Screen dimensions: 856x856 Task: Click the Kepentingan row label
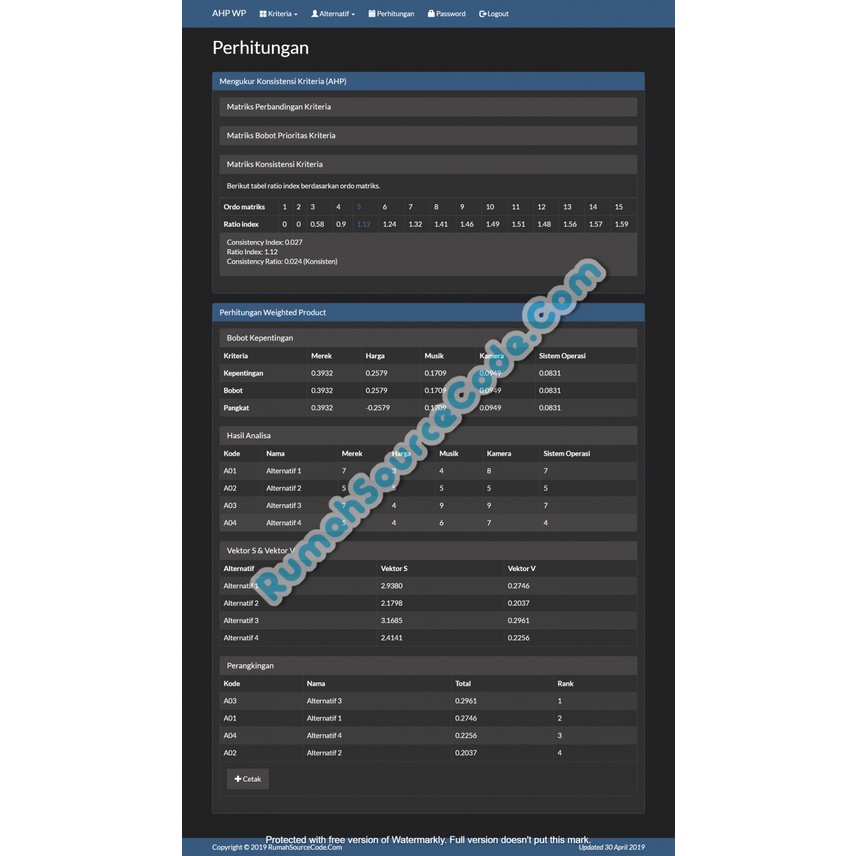coord(243,373)
